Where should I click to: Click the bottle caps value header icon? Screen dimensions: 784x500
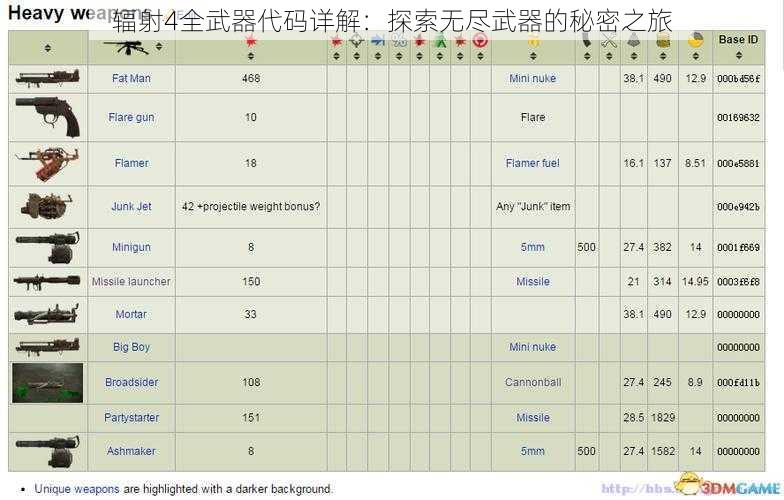tap(663, 41)
